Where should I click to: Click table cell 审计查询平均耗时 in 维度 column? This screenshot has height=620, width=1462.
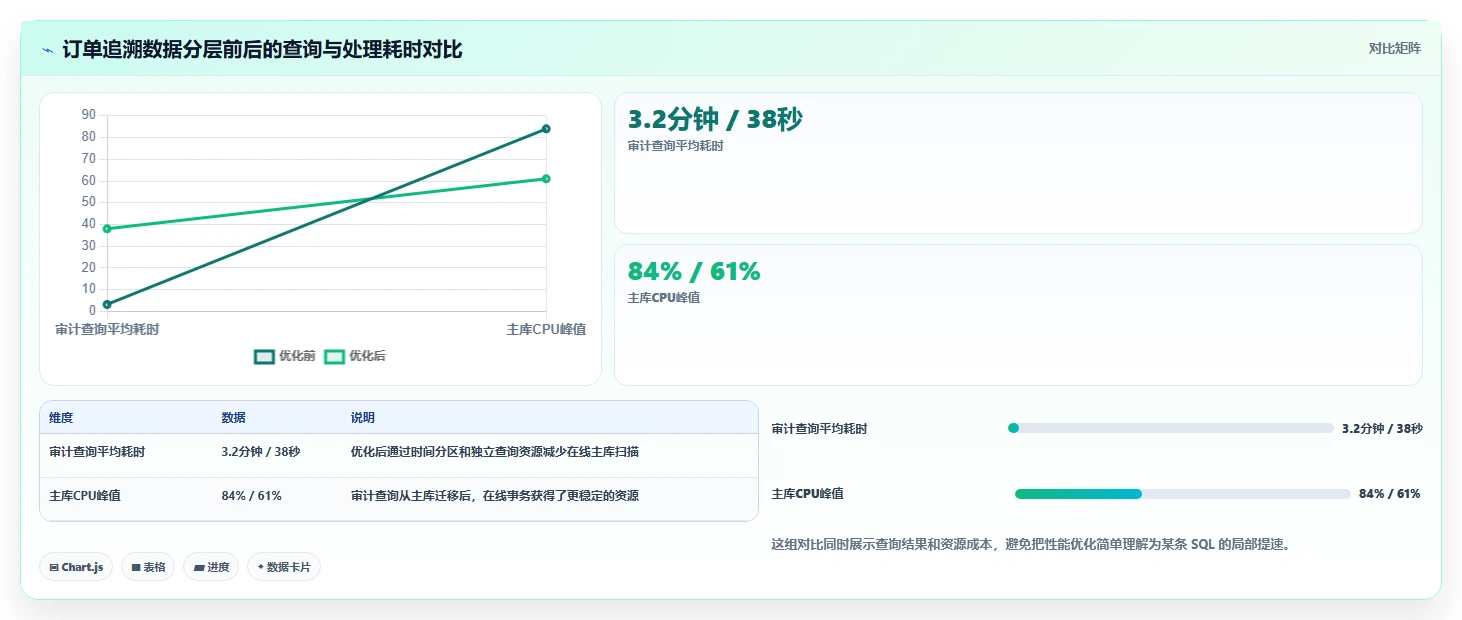click(x=97, y=452)
